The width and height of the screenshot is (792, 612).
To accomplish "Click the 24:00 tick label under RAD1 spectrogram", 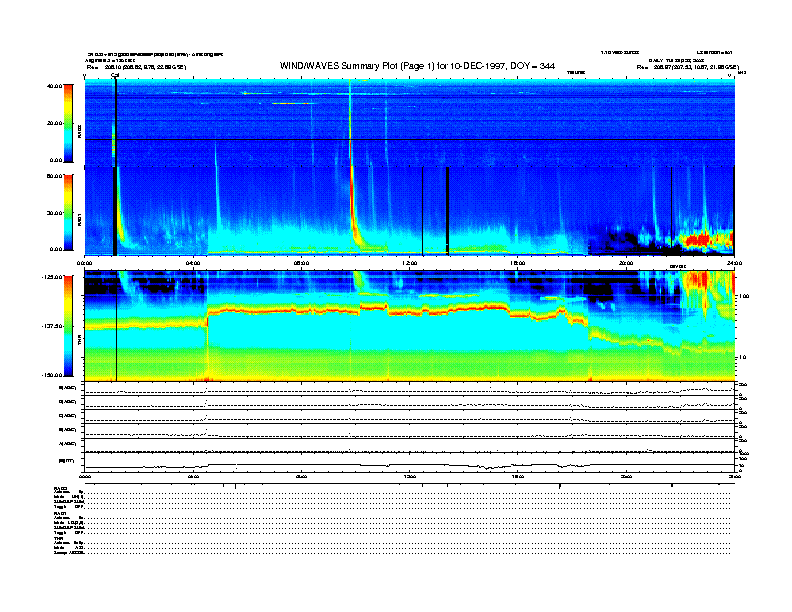I will point(734,263).
